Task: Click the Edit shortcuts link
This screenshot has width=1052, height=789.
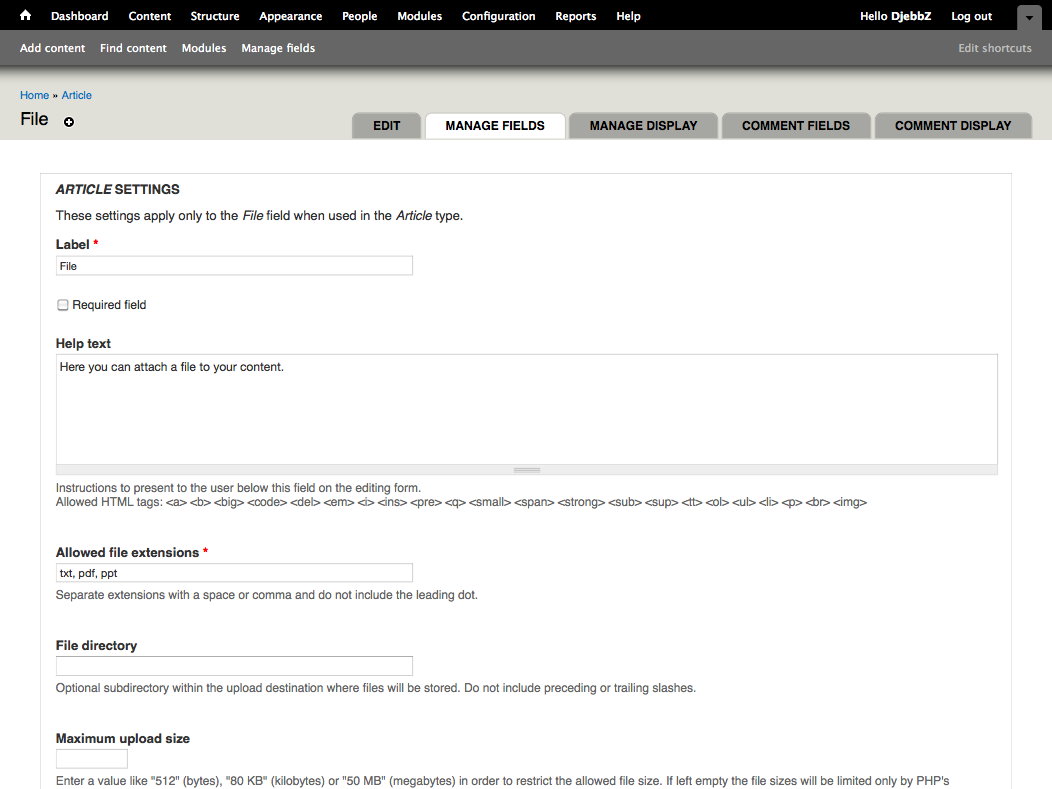Action: tap(994, 48)
